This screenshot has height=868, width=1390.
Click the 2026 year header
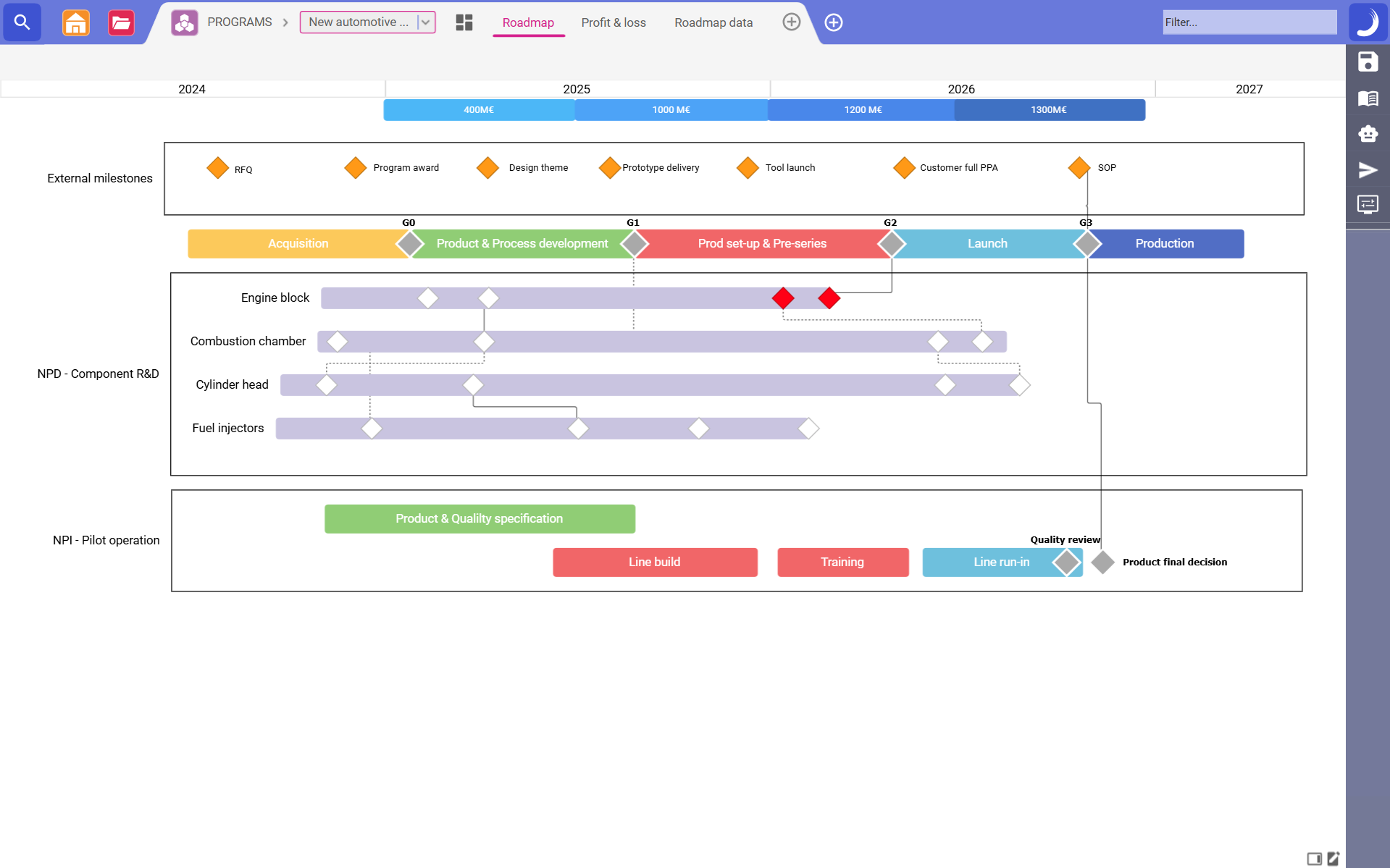point(961,89)
